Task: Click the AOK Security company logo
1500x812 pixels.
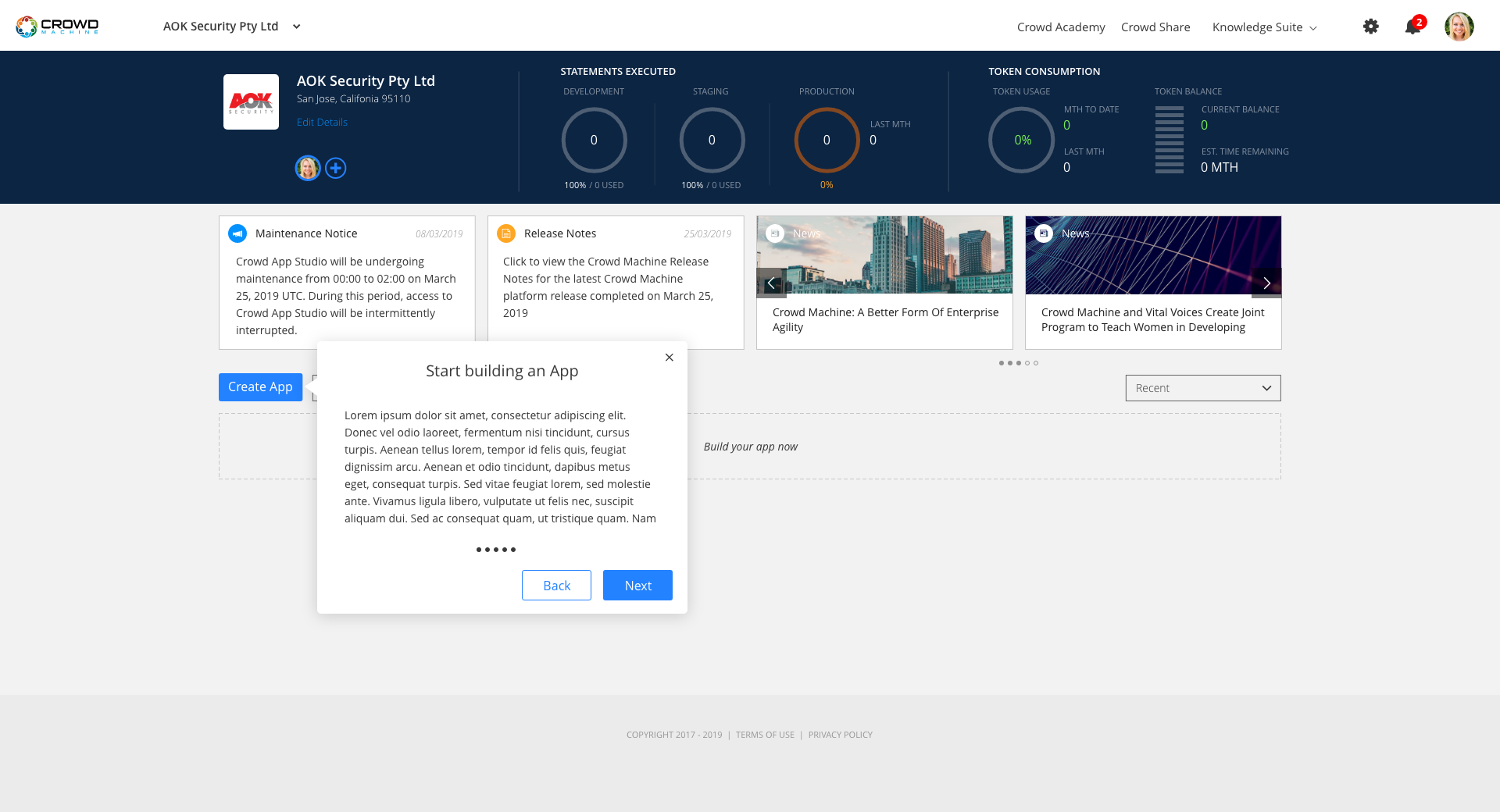Action: 251,101
